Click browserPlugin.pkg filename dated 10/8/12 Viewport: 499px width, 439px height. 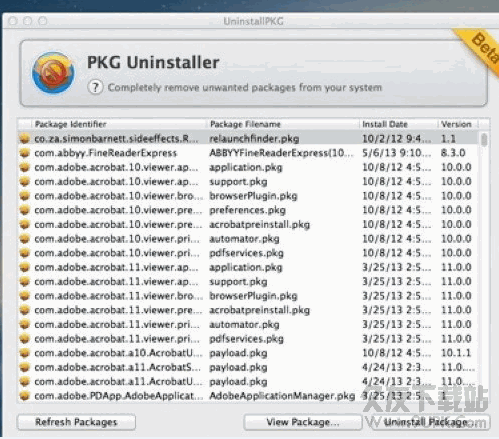coord(253,196)
